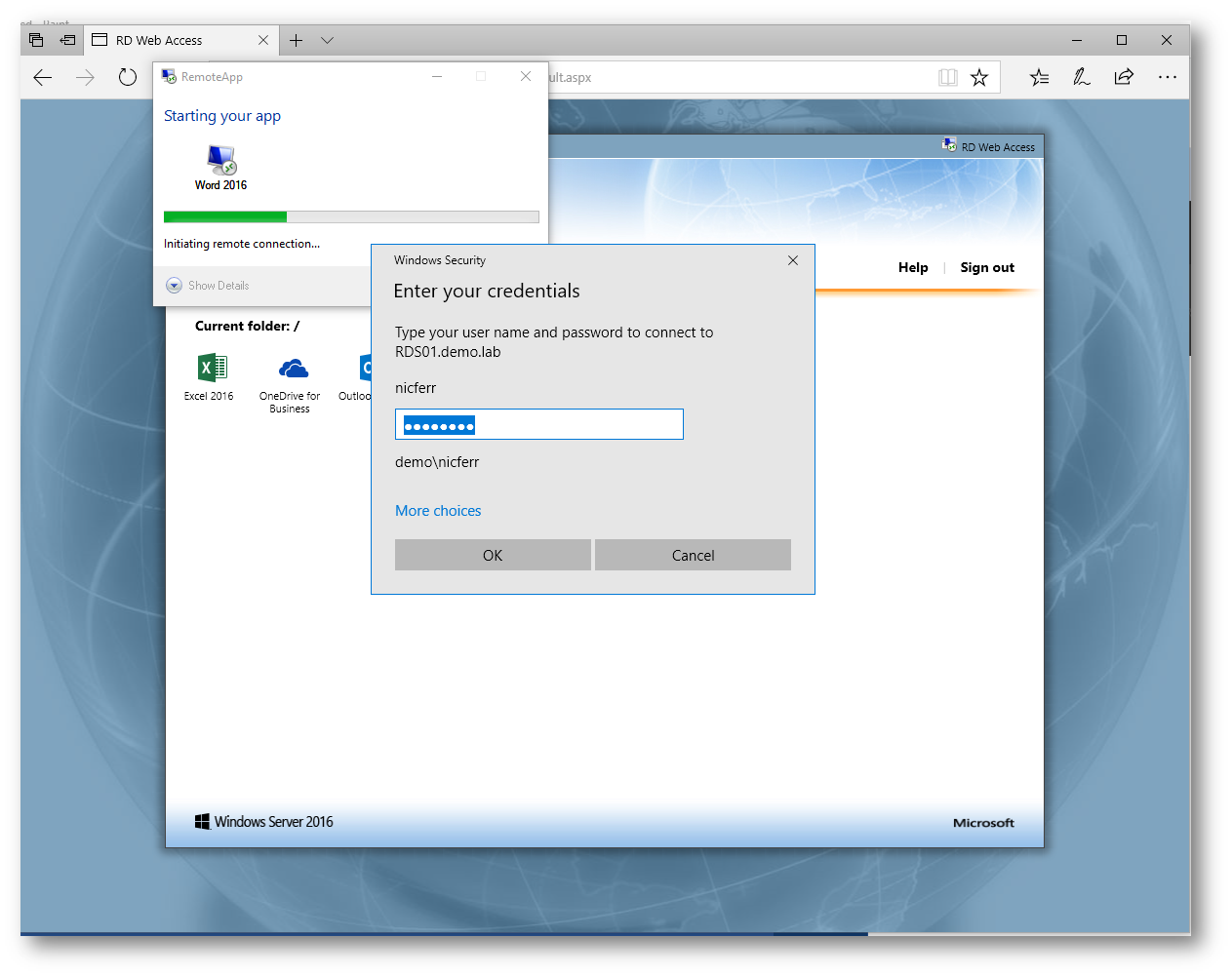Click 'Initiating remote connection...' status text
1232x977 pixels.
point(242,244)
